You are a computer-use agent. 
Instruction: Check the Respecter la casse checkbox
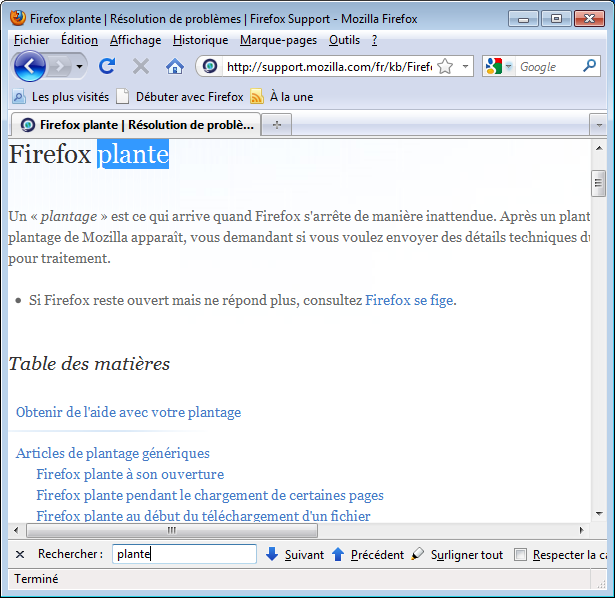tap(520, 554)
